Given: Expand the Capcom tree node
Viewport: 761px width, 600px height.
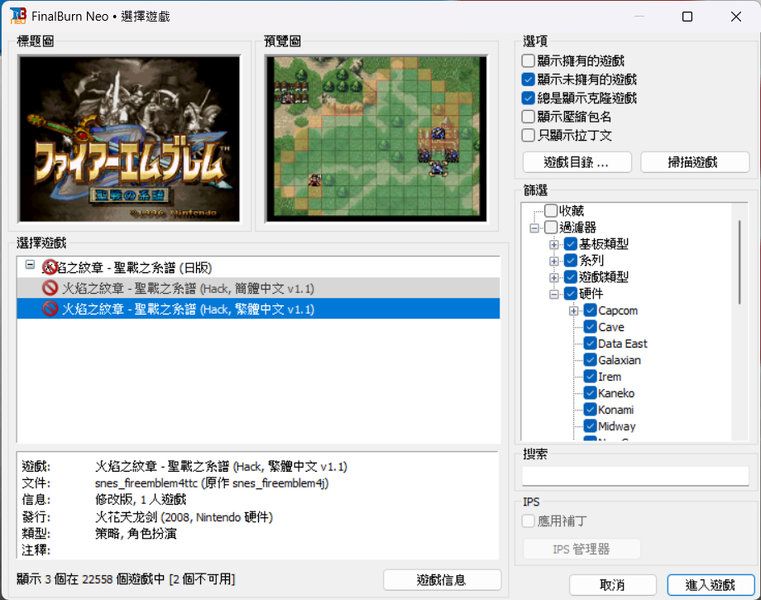Looking at the screenshot, I should [x=574, y=311].
